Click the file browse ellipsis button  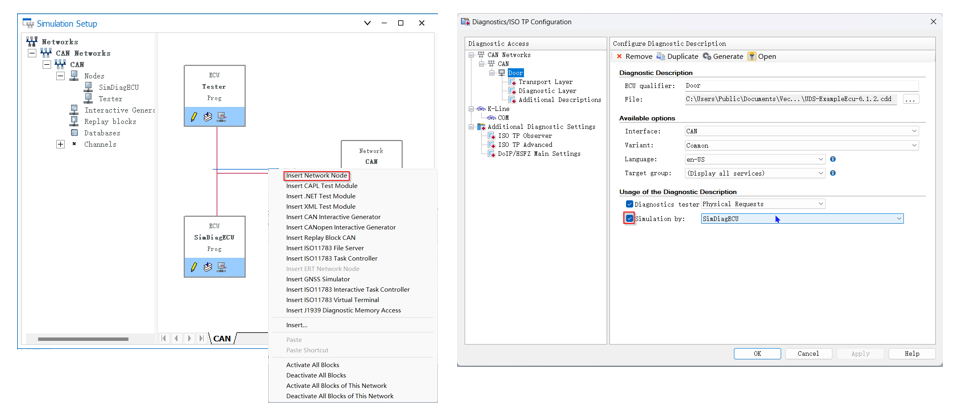pos(911,99)
